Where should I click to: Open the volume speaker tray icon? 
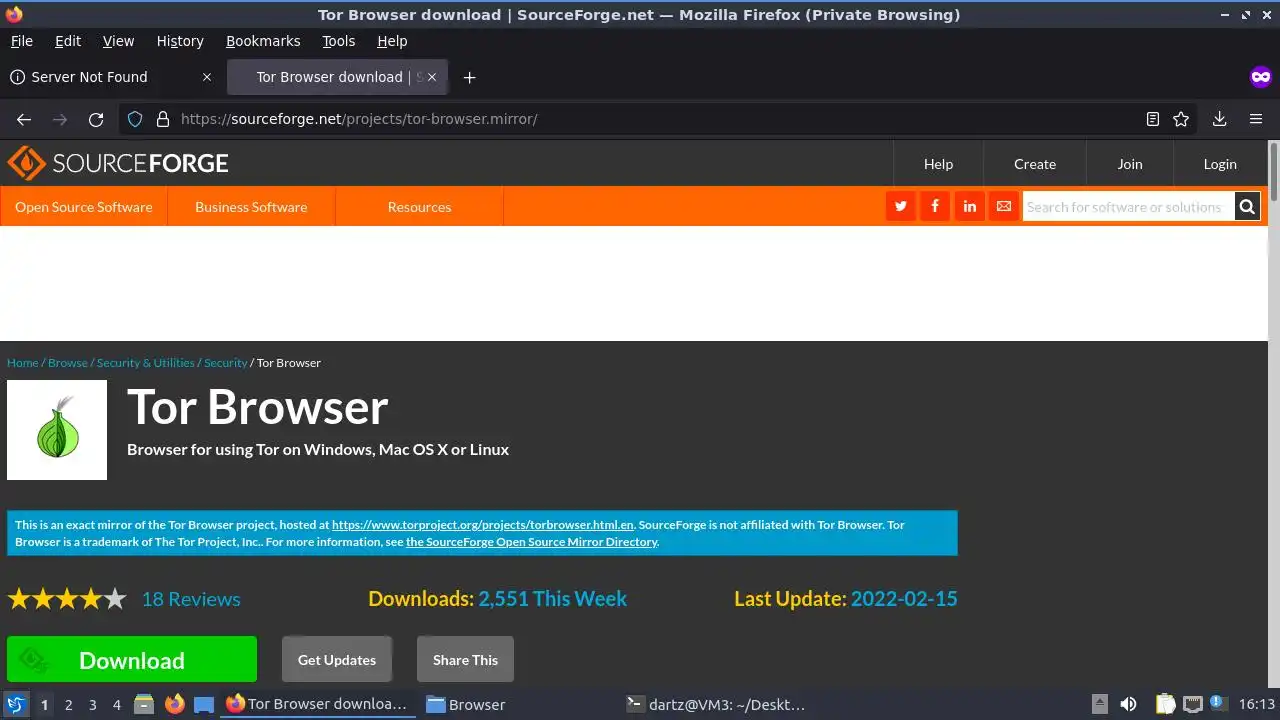coord(1128,704)
